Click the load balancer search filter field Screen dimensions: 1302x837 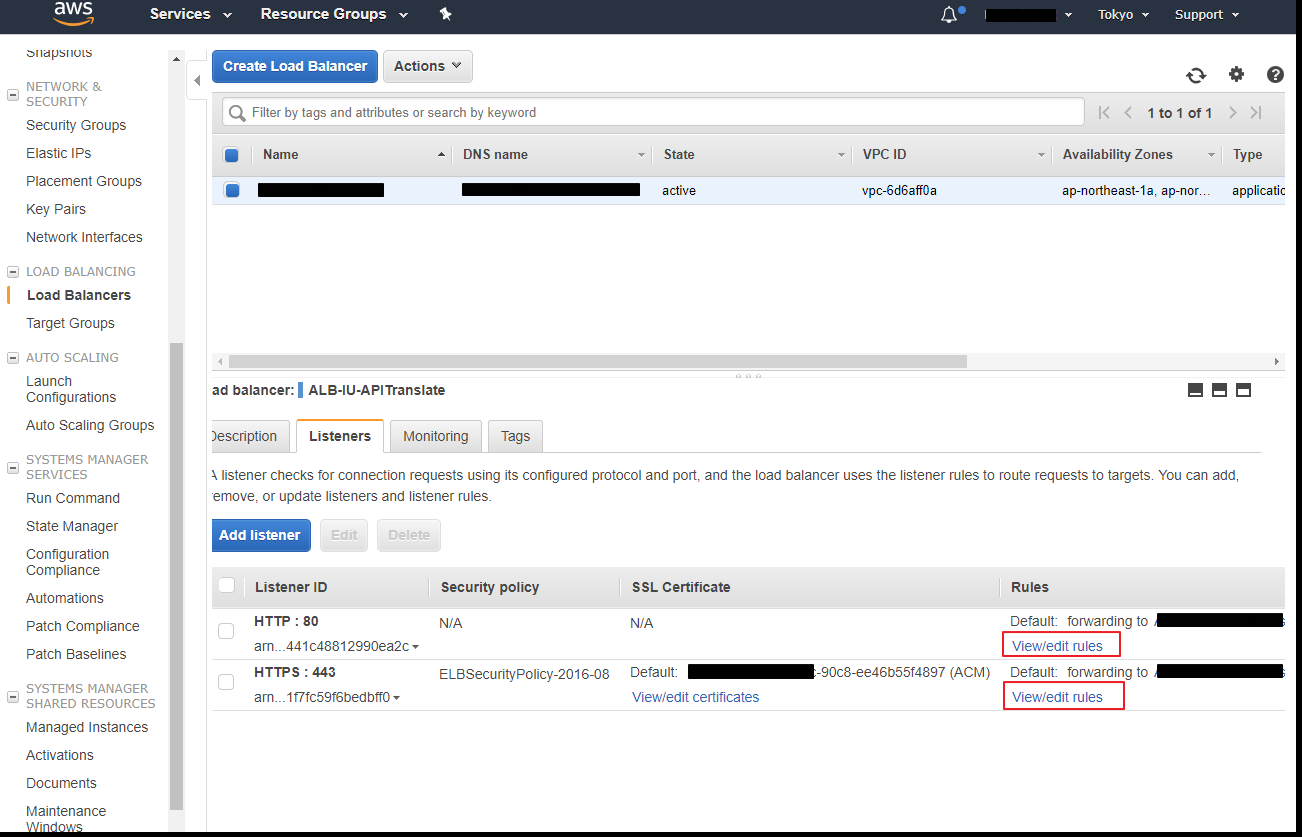[x=660, y=113]
